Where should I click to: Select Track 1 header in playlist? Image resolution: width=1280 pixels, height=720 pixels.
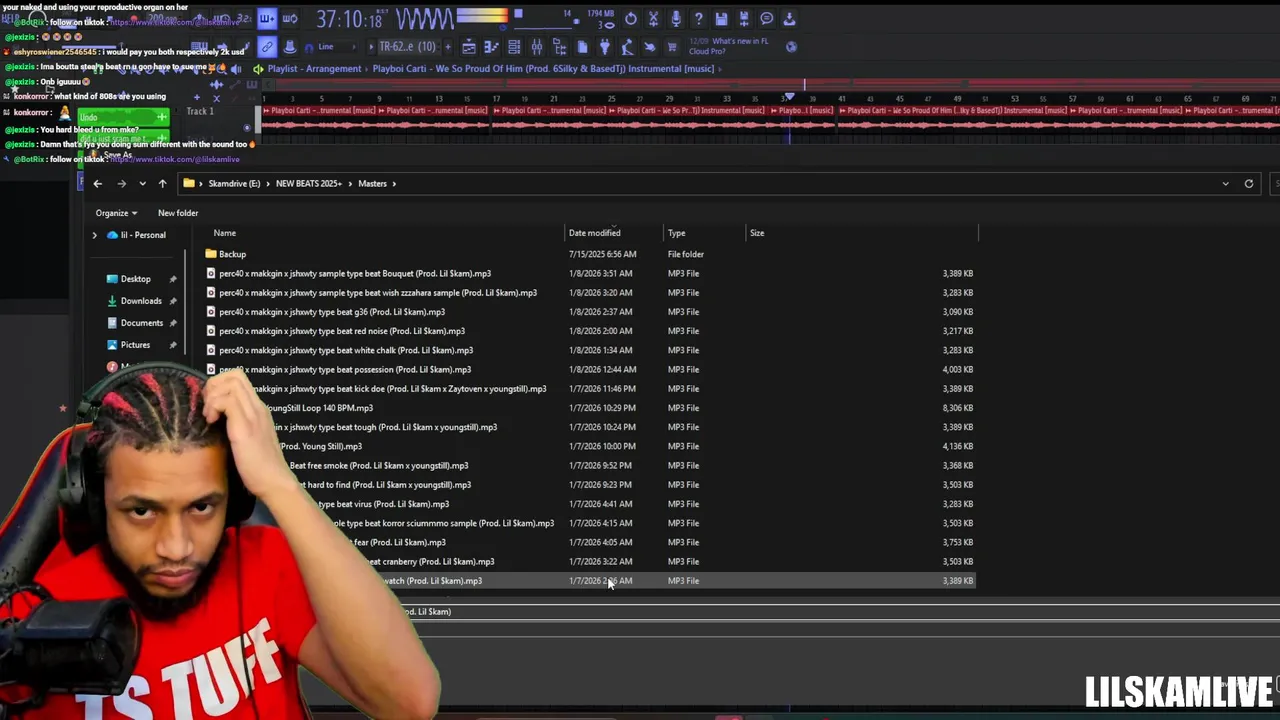[x=200, y=111]
